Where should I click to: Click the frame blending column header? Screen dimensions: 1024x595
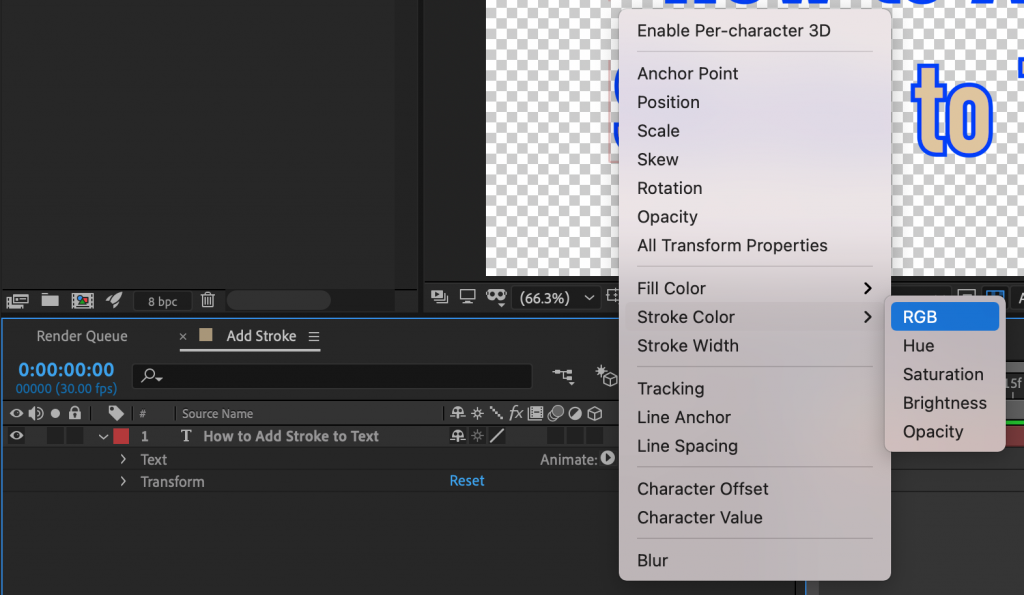click(536, 413)
